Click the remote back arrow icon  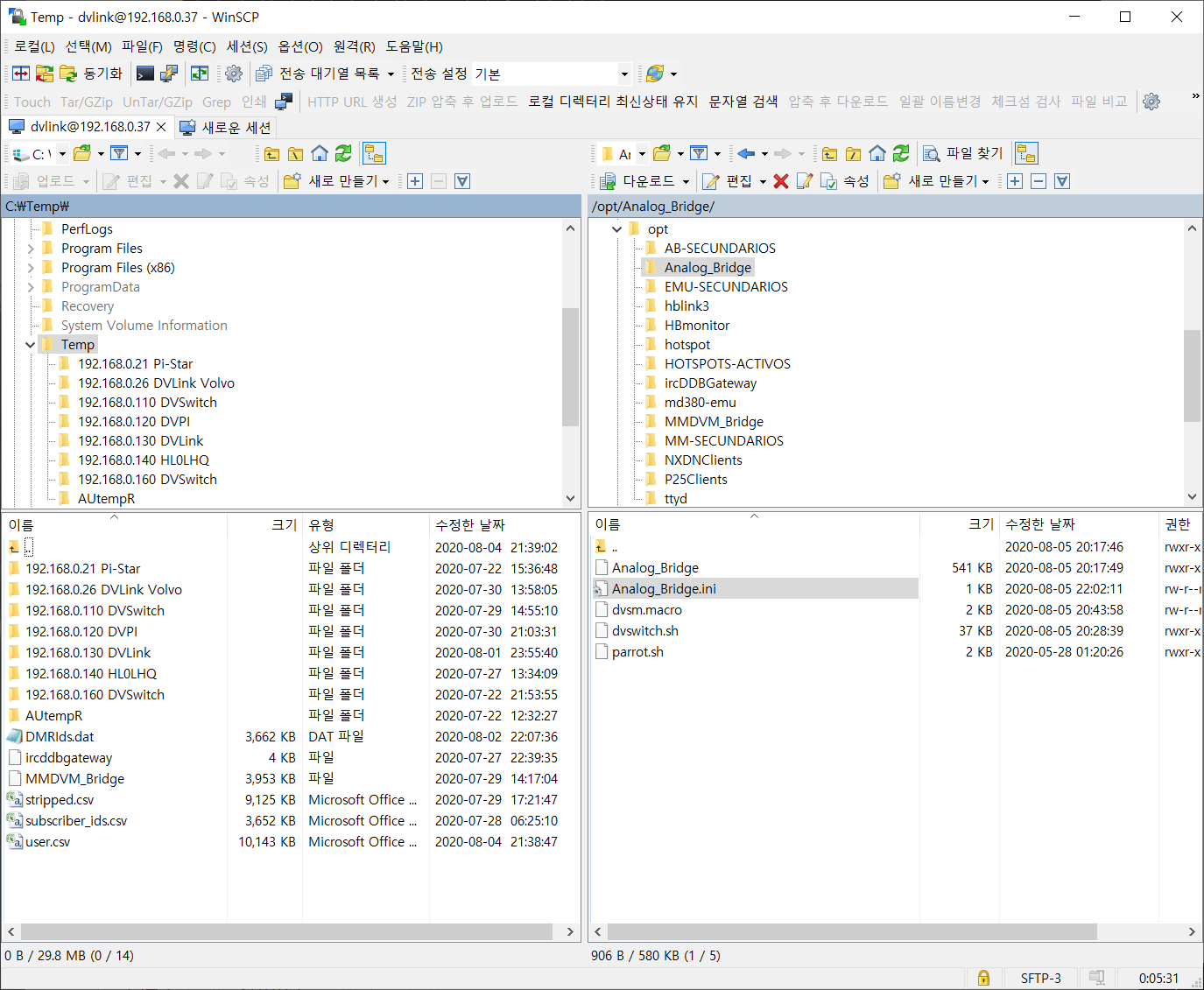coord(745,154)
